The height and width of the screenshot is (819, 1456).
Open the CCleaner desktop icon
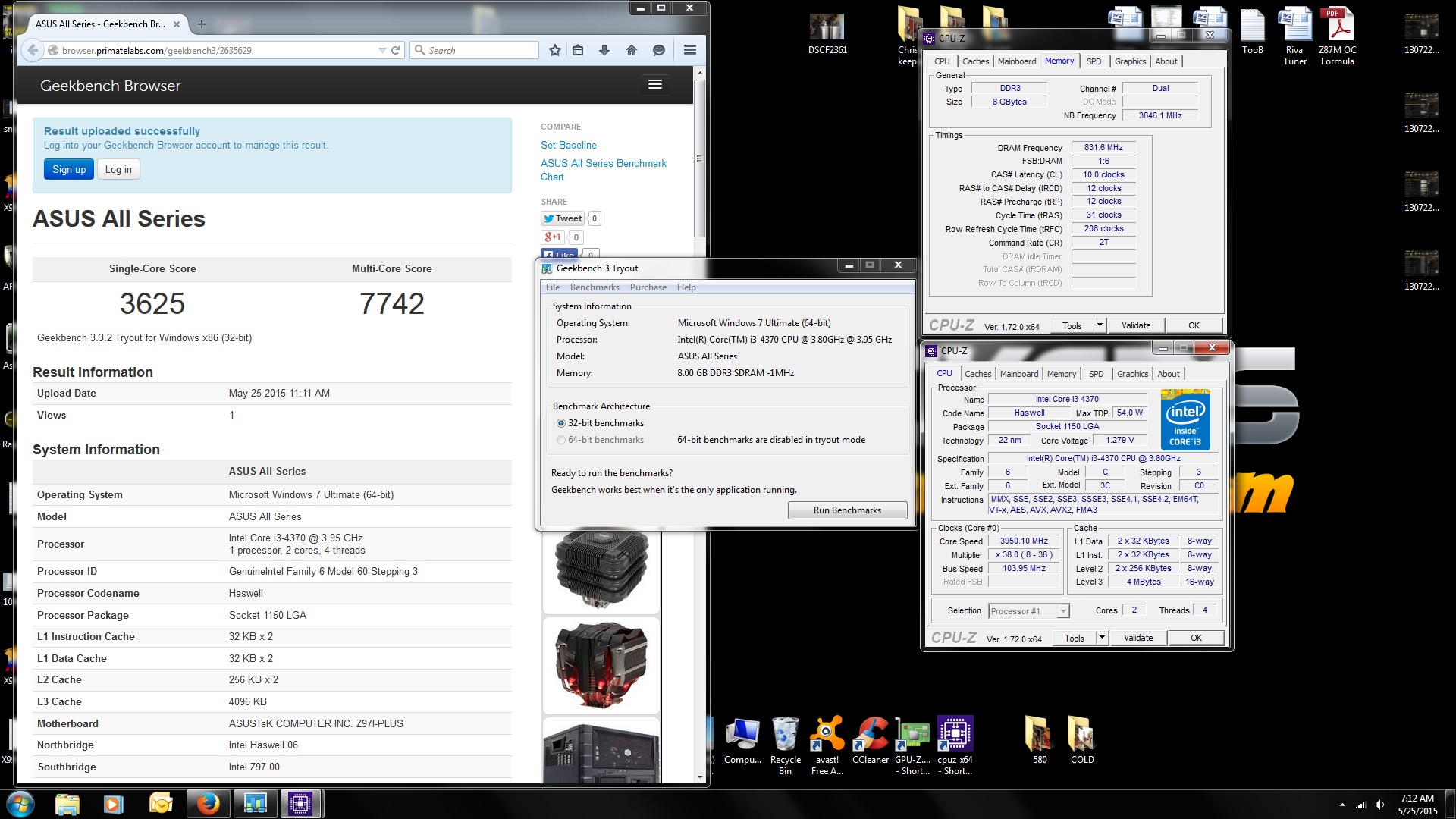point(871,741)
